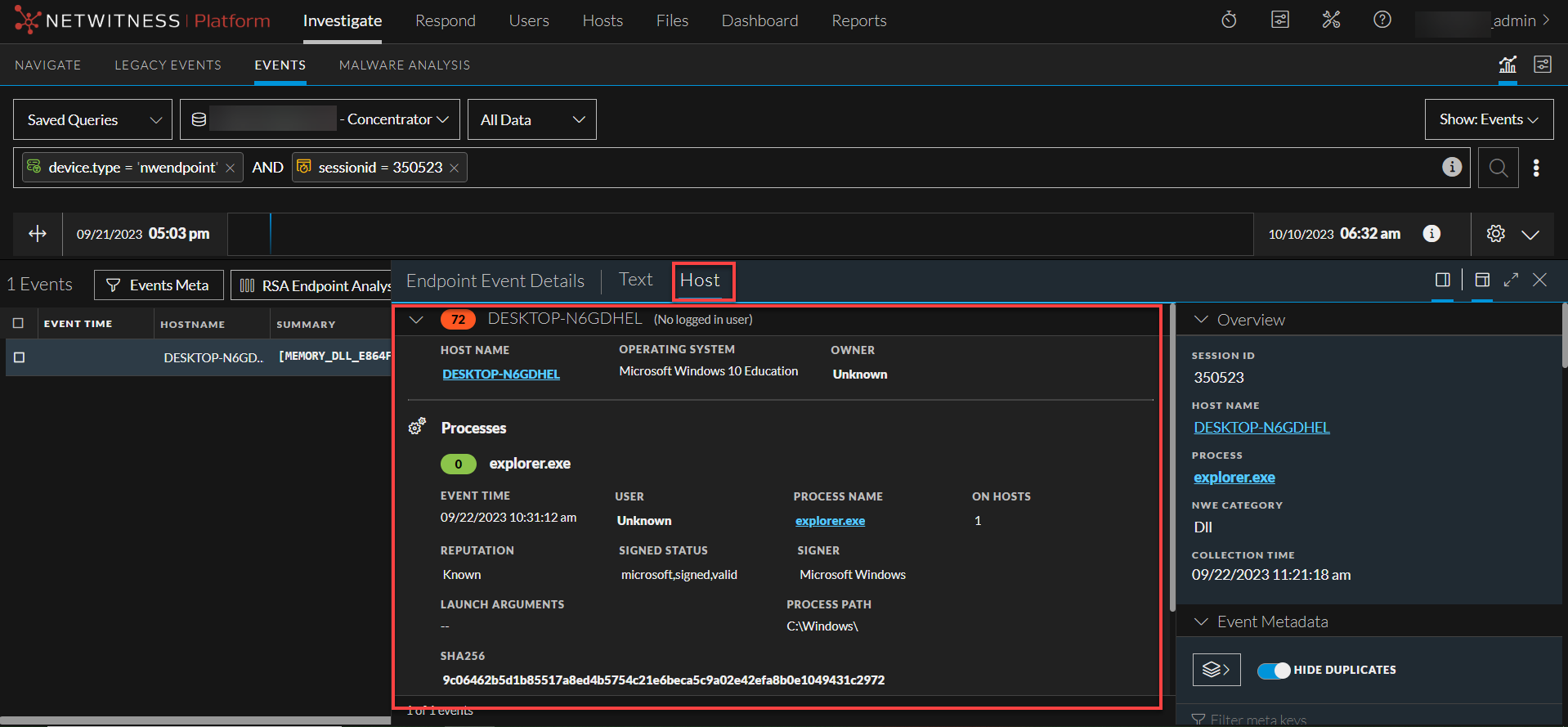Open the All Data time range dropdown

[x=531, y=119]
